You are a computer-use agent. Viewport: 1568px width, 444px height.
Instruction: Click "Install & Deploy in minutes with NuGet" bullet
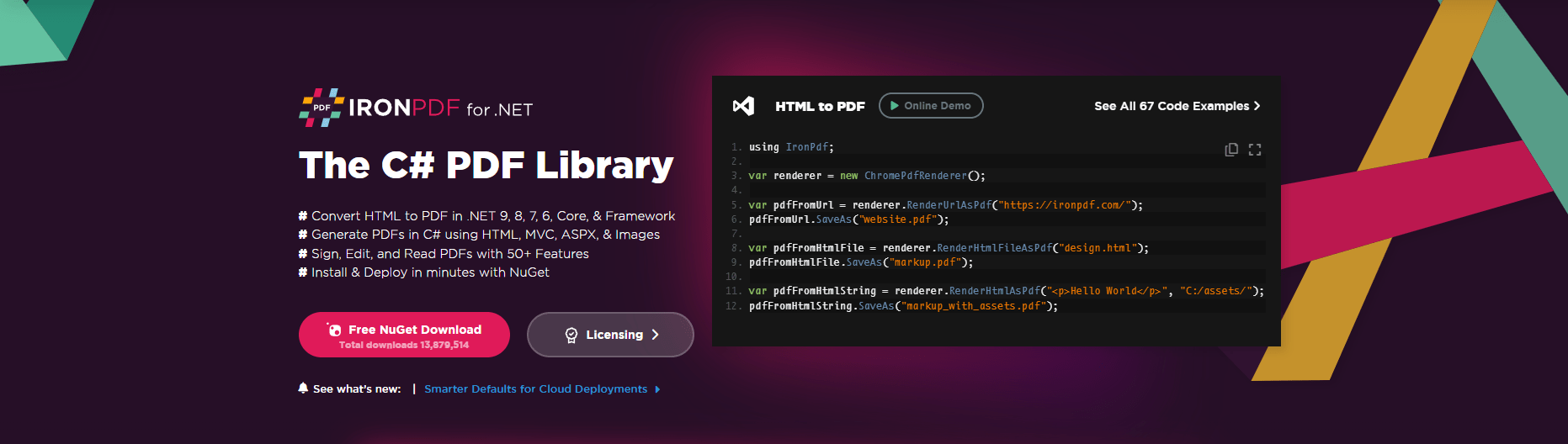pyautogui.click(x=429, y=272)
